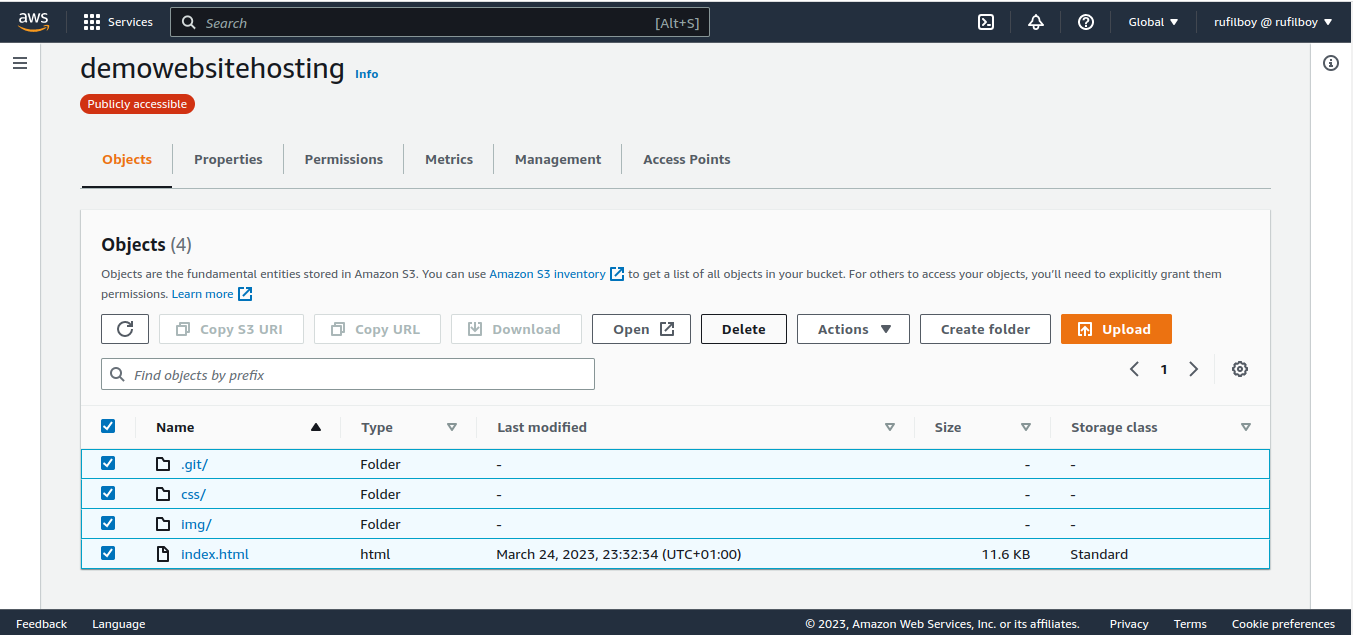Image resolution: width=1353 pixels, height=635 pixels.
Task: Click the css folder icon
Action: (x=163, y=494)
